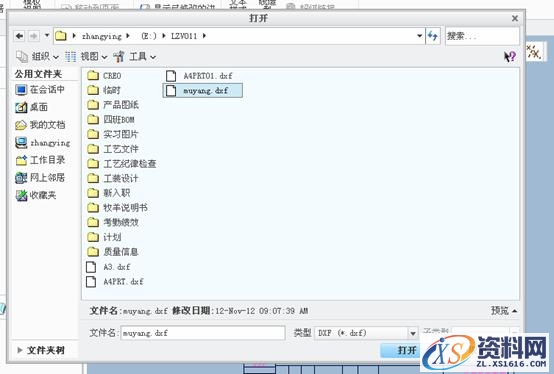This screenshot has height=374, width=554.
Task: Select the A4PRT01.dxf file
Action: point(199,76)
